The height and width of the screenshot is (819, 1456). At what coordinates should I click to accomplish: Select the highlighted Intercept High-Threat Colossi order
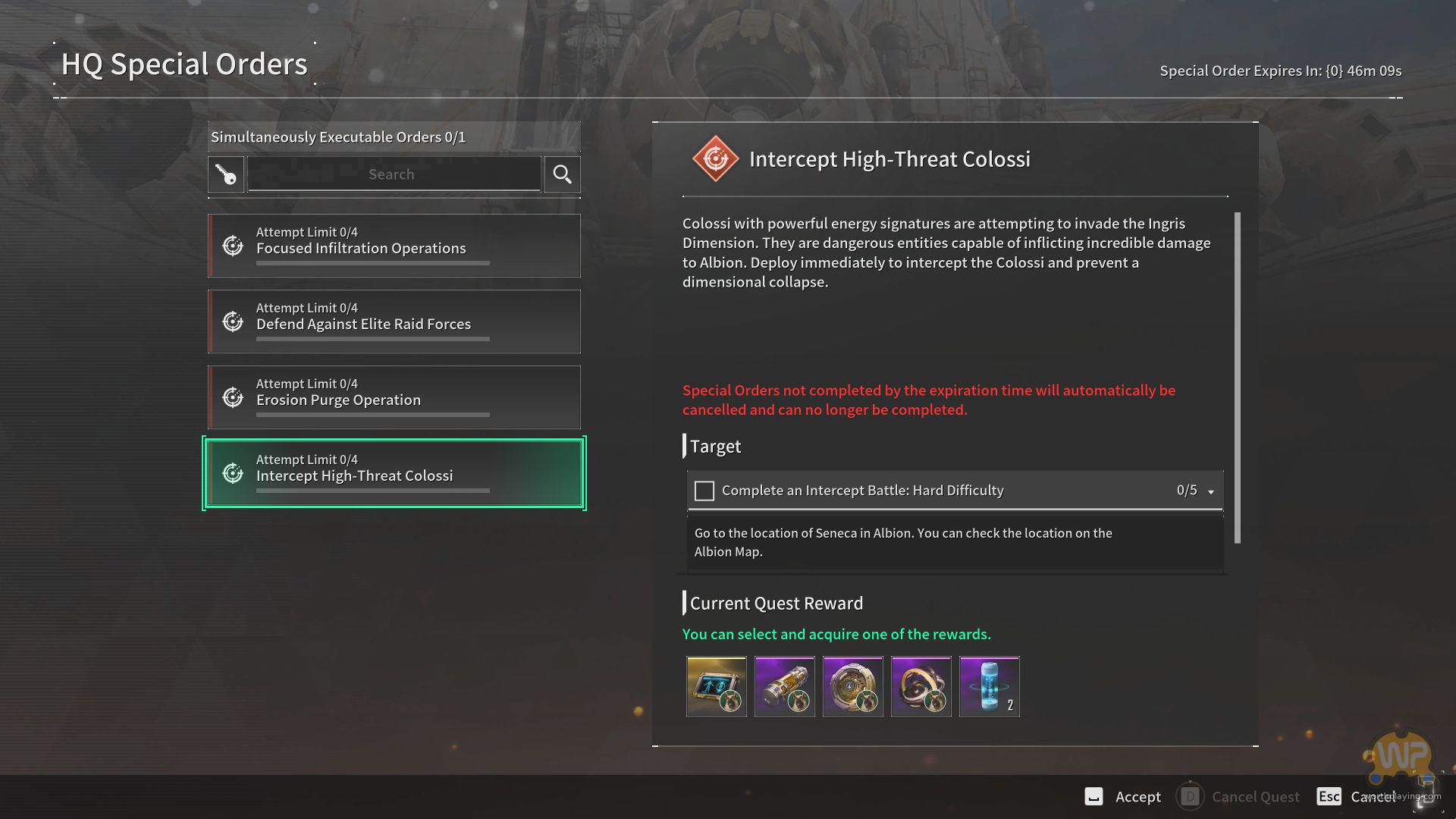pyautogui.click(x=394, y=473)
